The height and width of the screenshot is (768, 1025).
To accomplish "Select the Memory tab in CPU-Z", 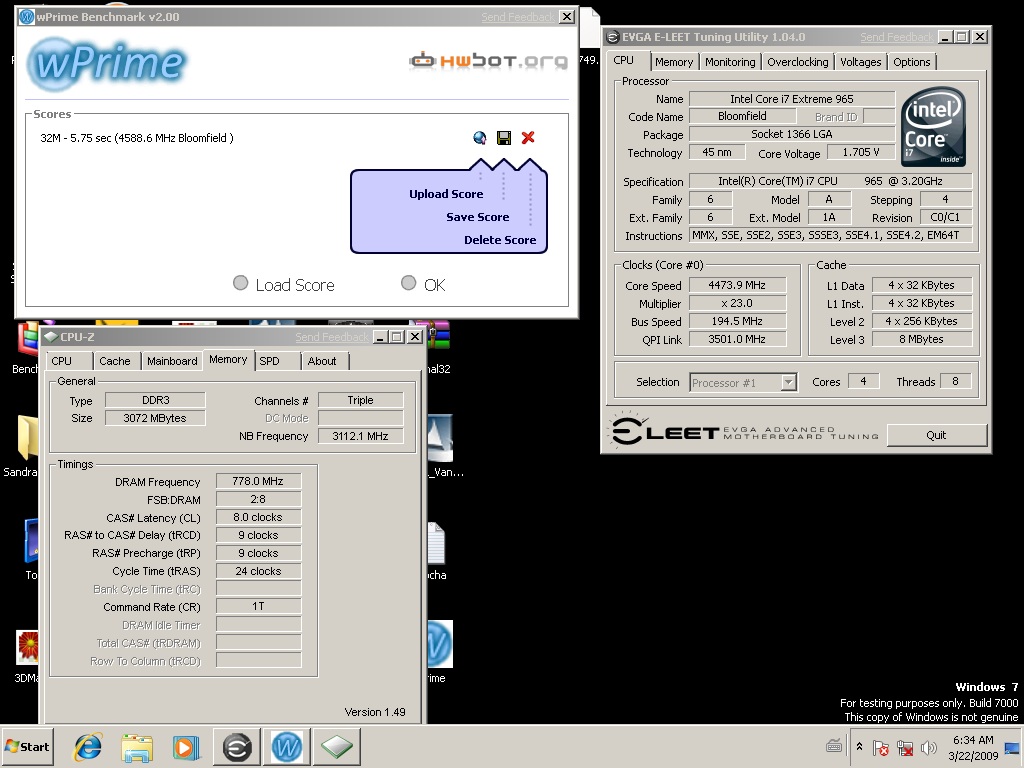I will point(228,359).
